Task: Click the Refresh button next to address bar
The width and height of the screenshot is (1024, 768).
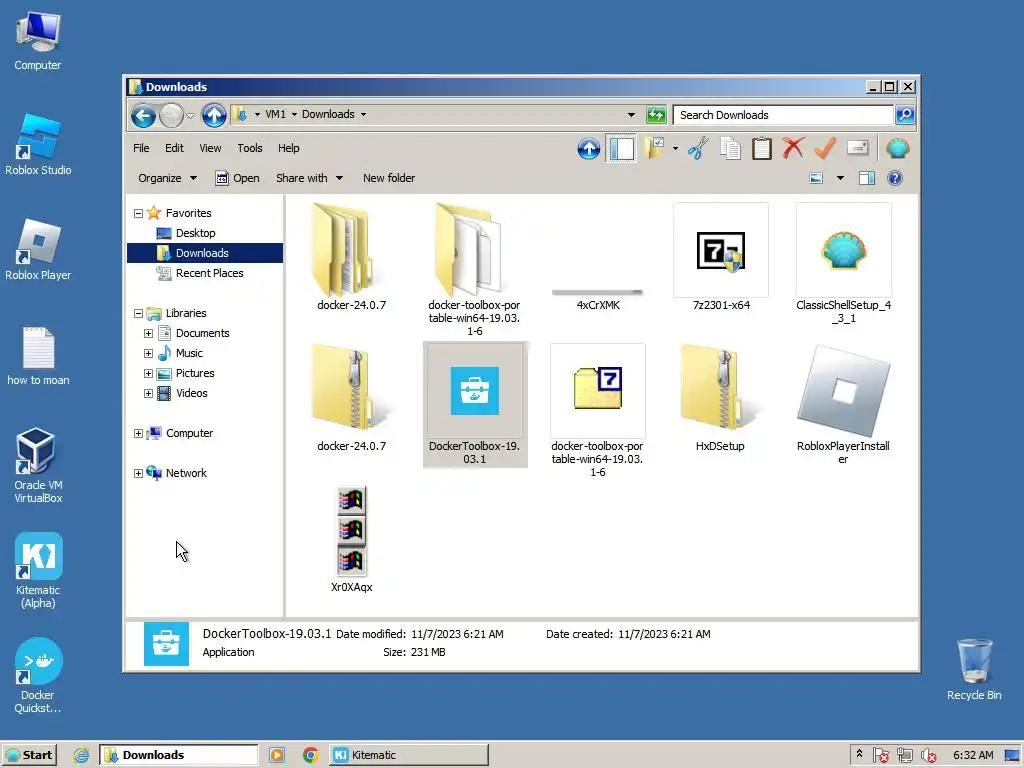Action: pyautogui.click(x=656, y=115)
